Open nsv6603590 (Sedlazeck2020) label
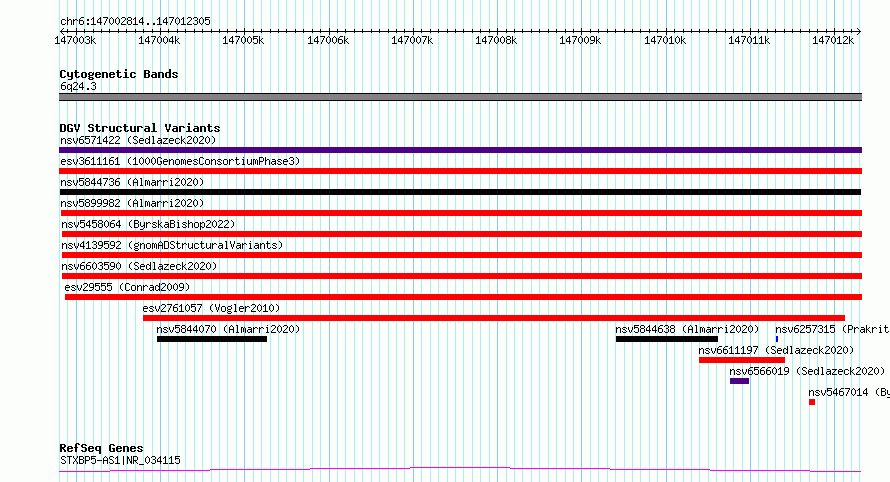The height and width of the screenshot is (482, 890). coord(139,266)
